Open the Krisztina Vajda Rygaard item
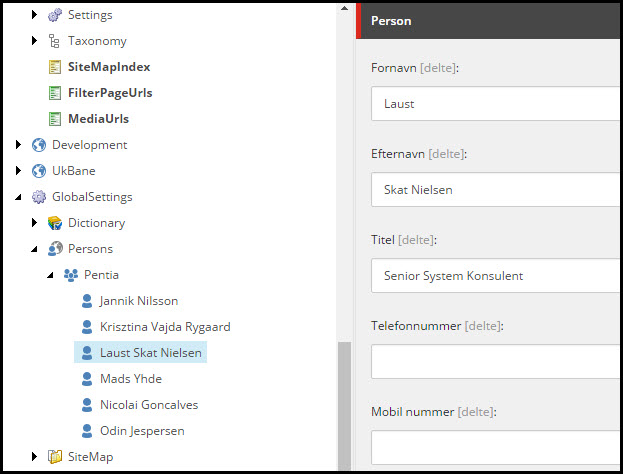The image size is (623, 474). pos(166,327)
